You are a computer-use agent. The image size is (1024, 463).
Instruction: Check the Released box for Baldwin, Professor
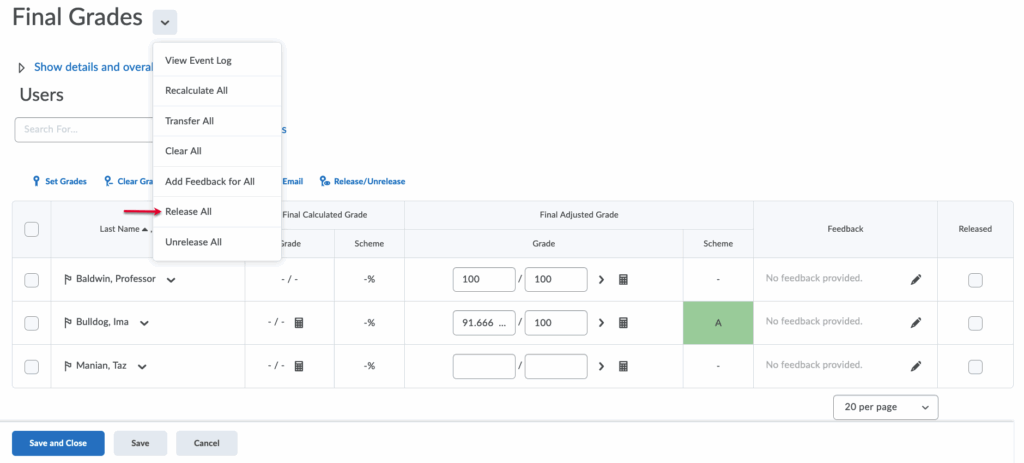975,280
